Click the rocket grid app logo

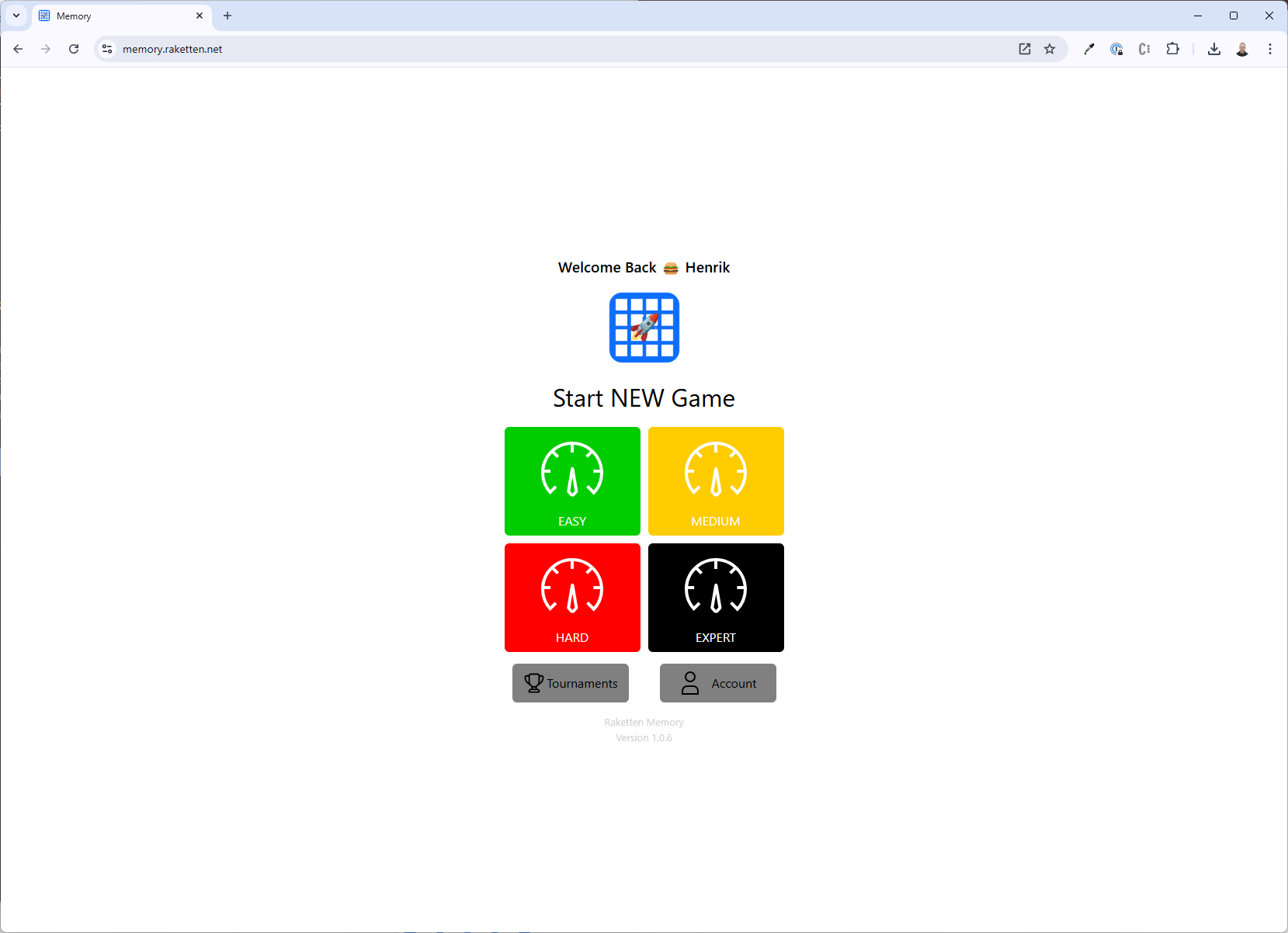pos(644,328)
